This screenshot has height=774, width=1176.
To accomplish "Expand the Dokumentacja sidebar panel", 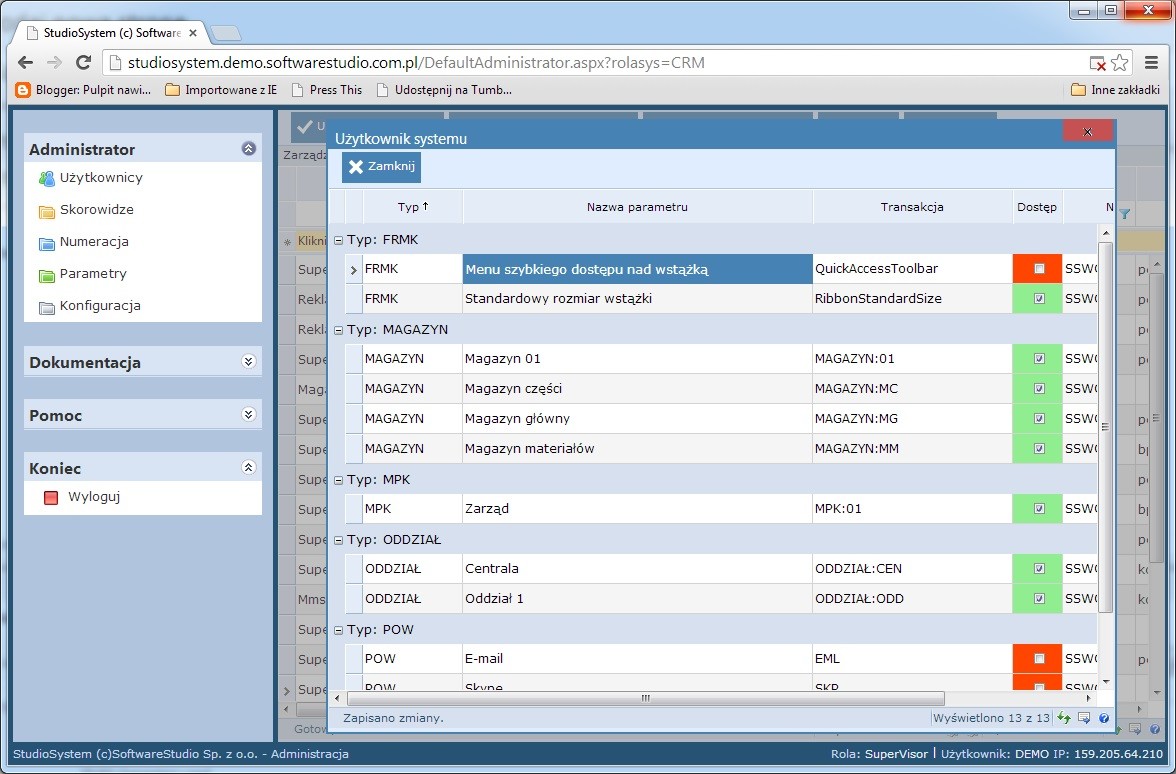I will pos(249,362).
